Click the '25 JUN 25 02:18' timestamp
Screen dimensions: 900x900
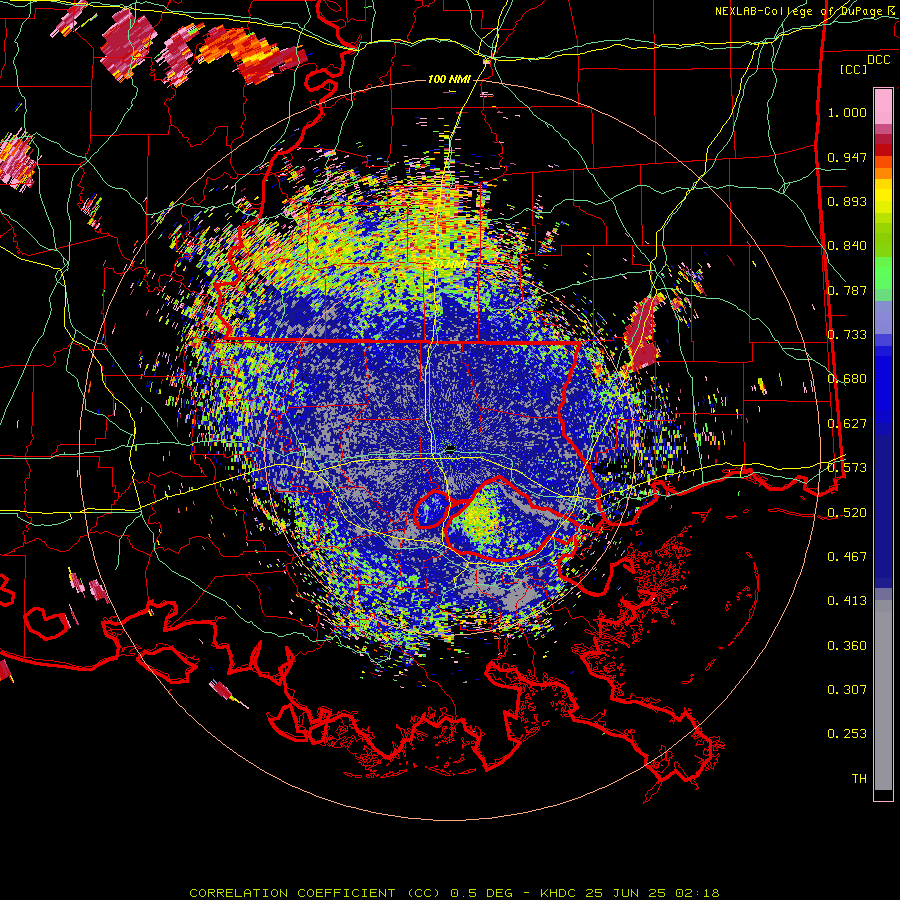[x=652, y=893]
